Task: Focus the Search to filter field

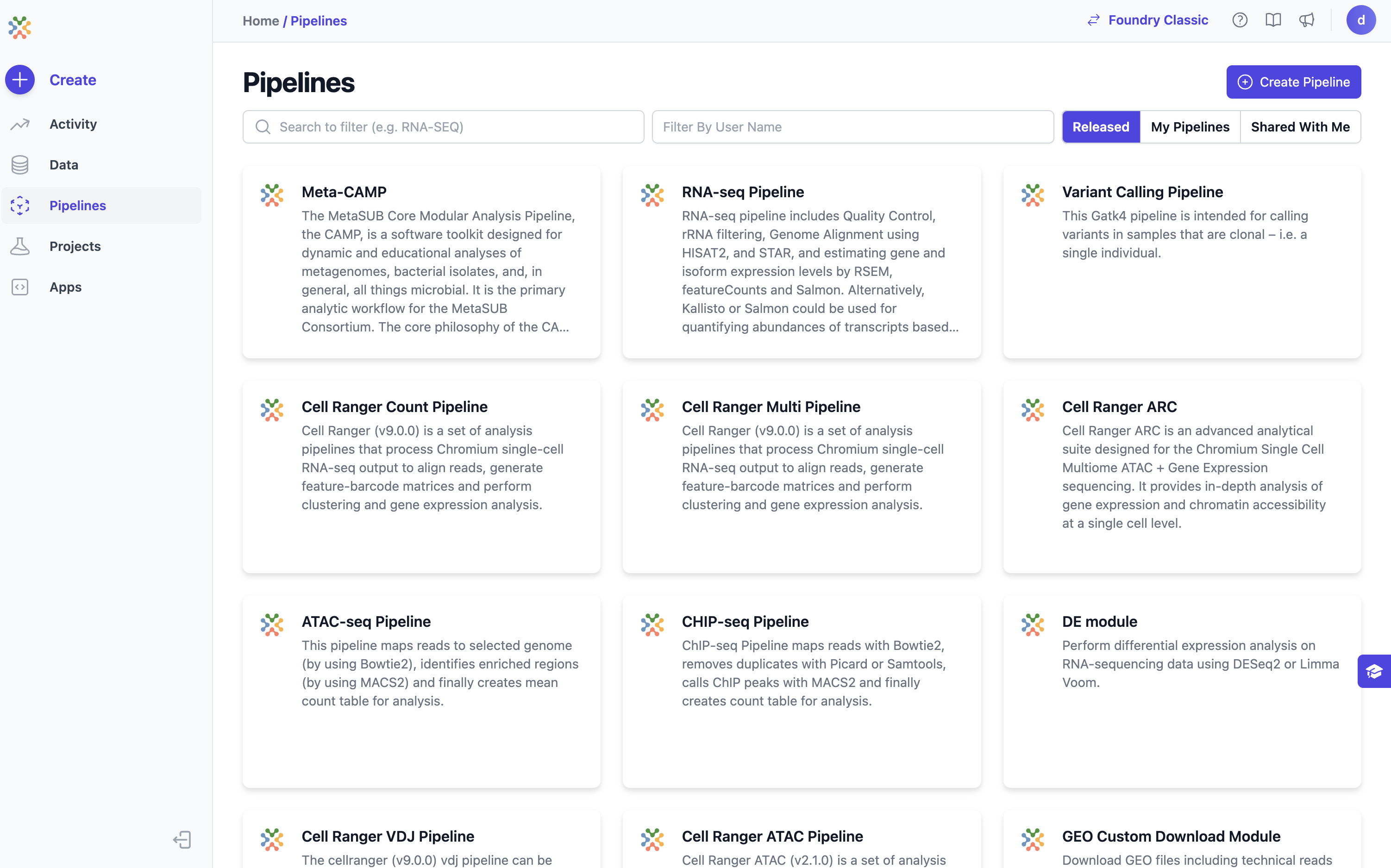Action: (x=443, y=127)
